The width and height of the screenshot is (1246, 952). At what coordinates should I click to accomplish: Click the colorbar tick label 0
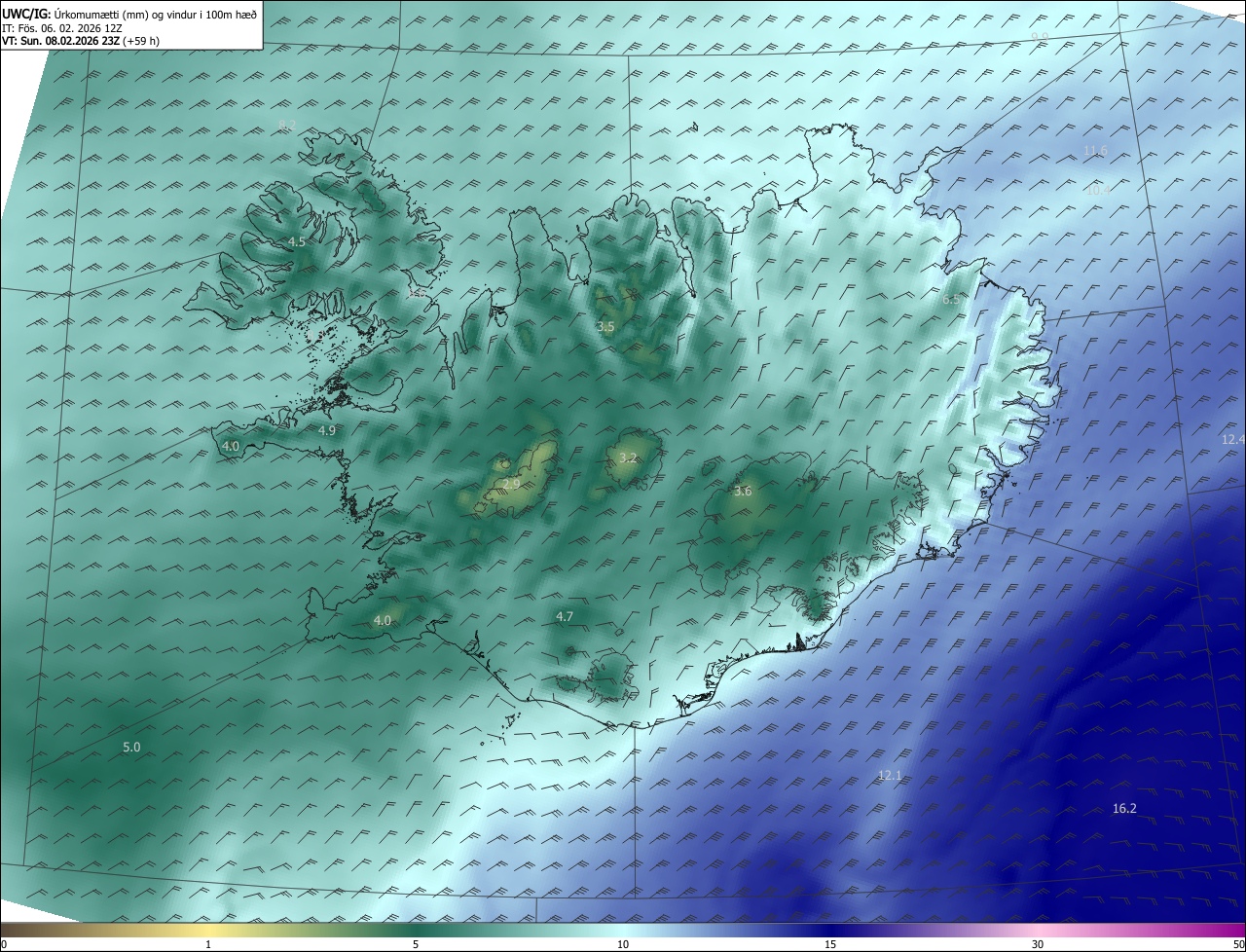coord(4,945)
